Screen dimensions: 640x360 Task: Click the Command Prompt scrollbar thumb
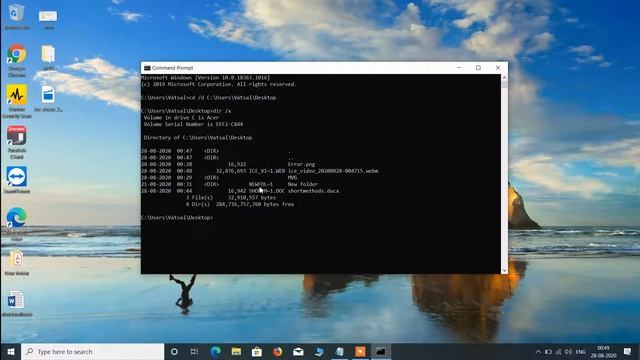click(x=504, y=84)
